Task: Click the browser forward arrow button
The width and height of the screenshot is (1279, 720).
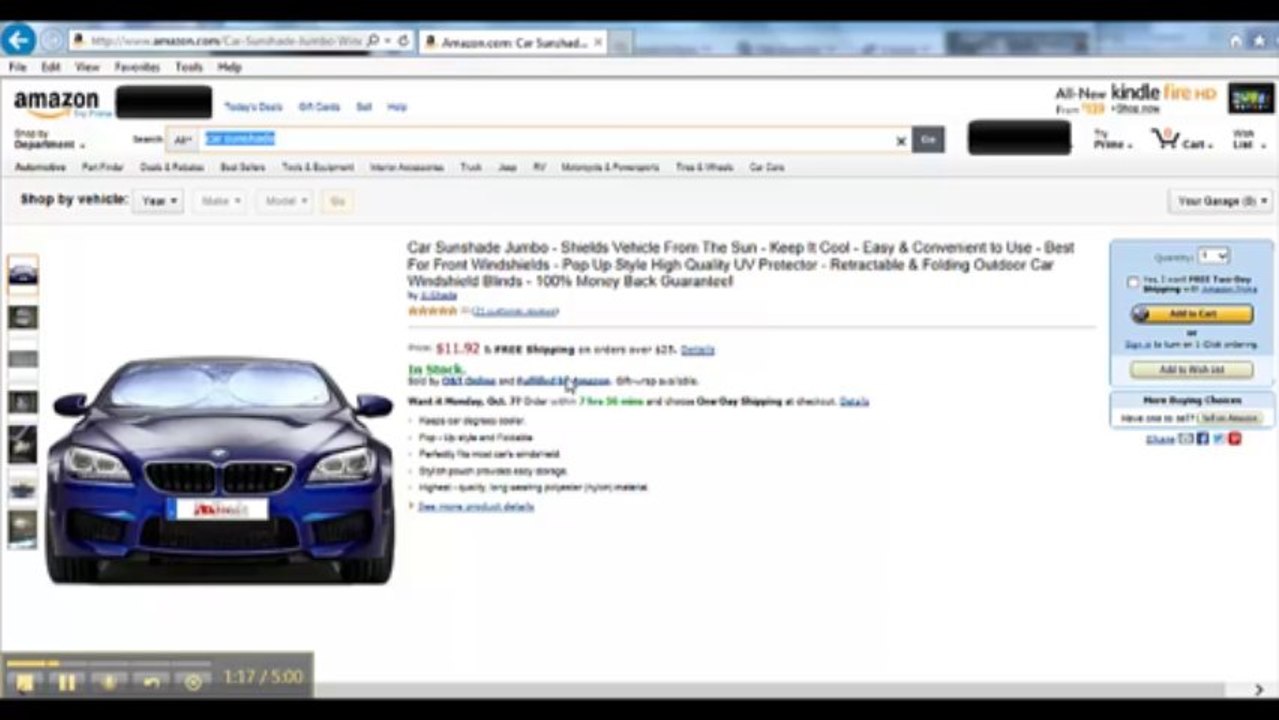Action: [x=51, y=41]
